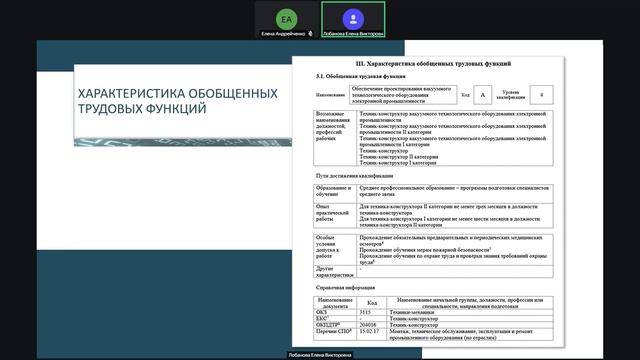Click the ЕКС row label

tap(322, 318)
